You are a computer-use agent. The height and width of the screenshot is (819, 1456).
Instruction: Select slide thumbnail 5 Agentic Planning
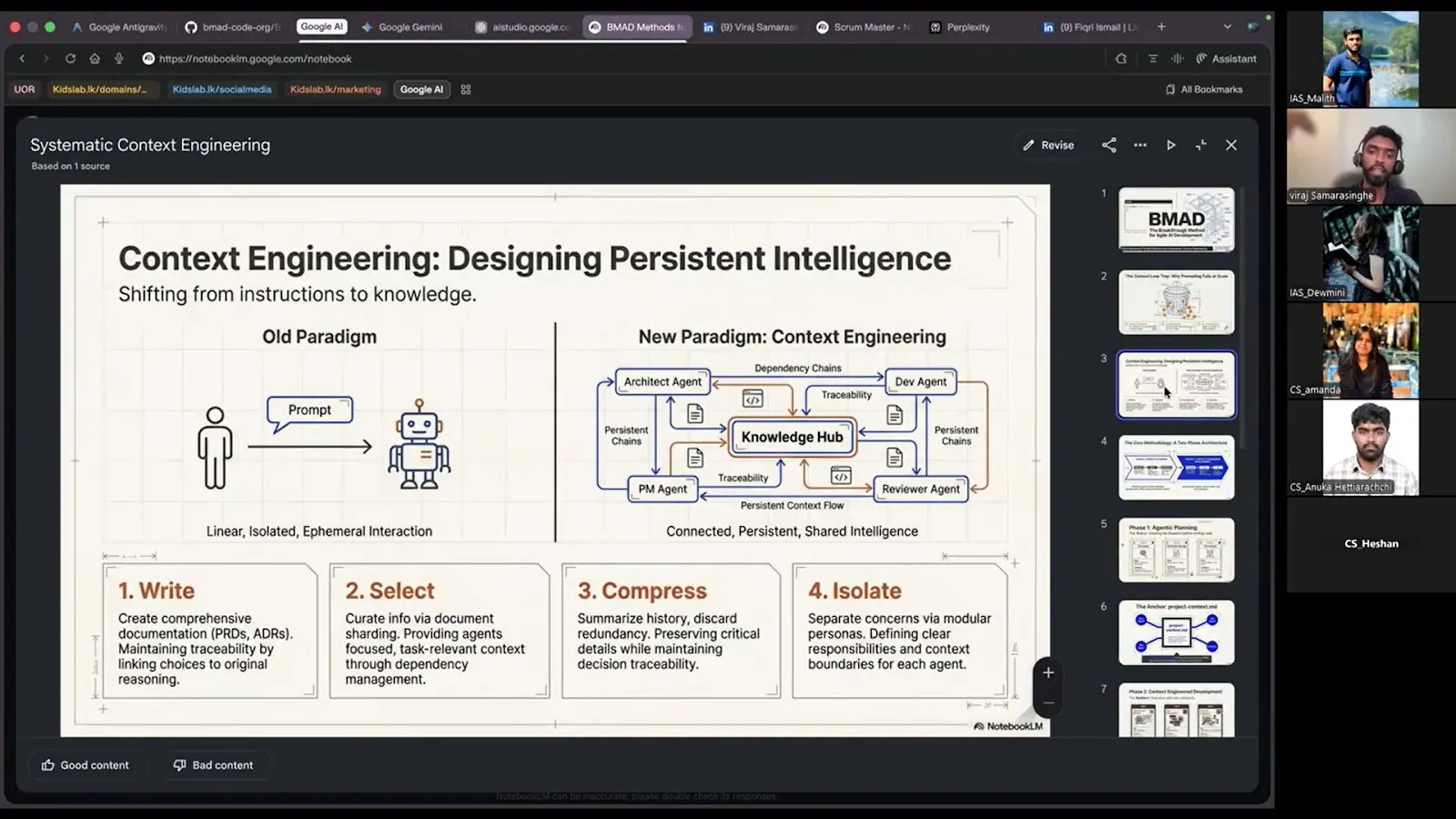(x=1176, y=551)
